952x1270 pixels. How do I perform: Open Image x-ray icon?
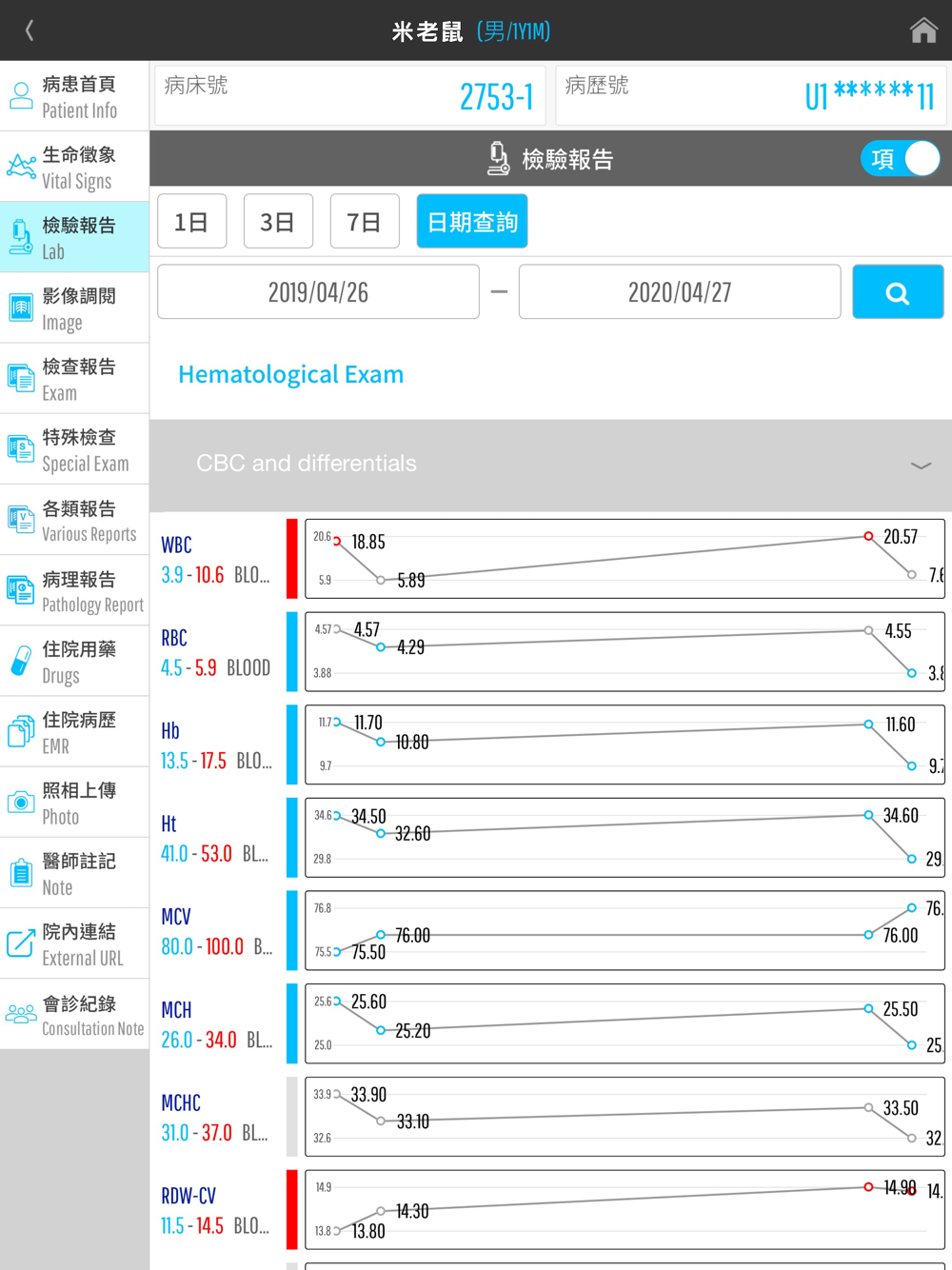coord(21,308)
